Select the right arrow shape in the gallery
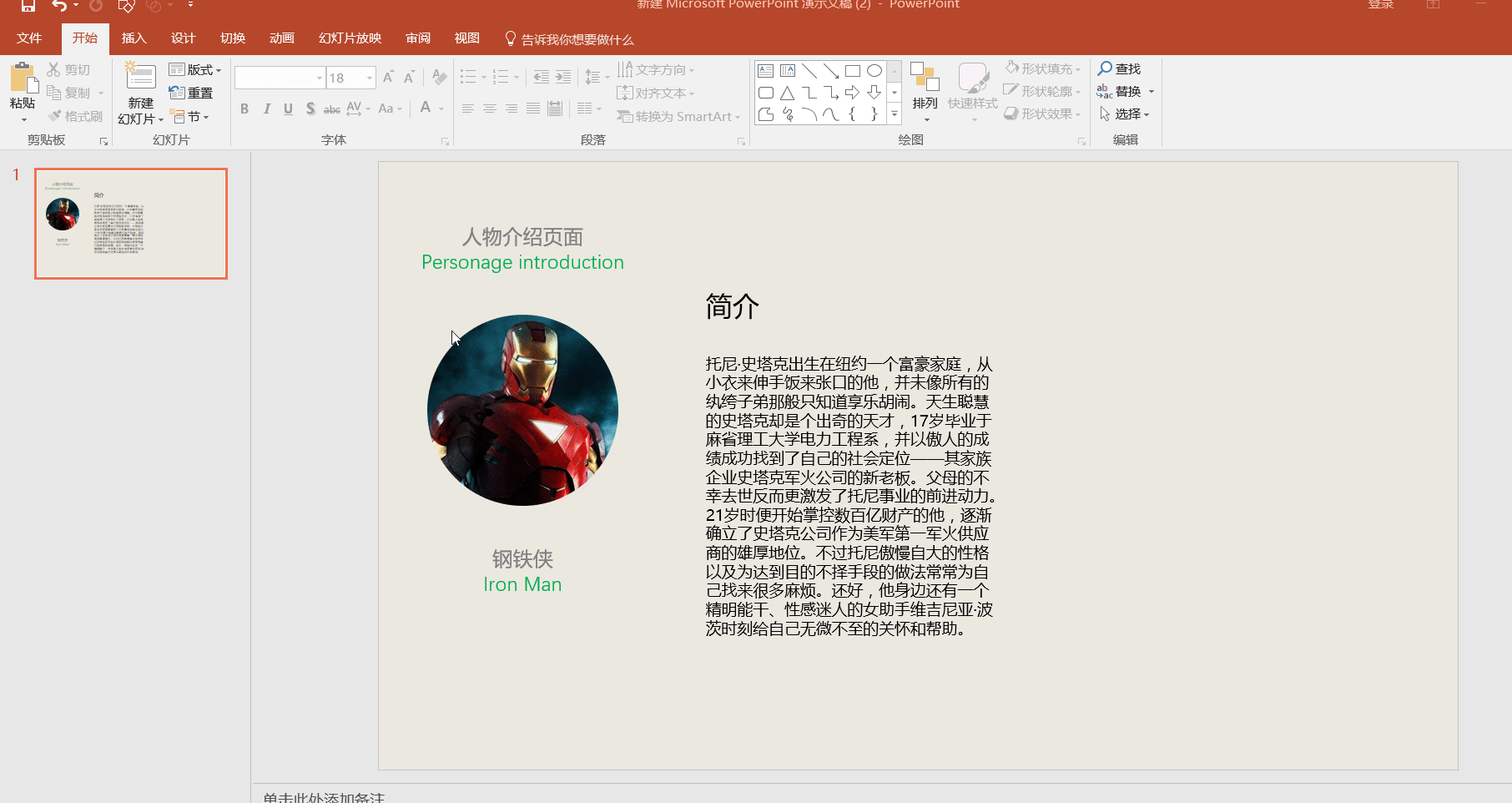This screenshot has width=1512, height=803. point(853,93)
